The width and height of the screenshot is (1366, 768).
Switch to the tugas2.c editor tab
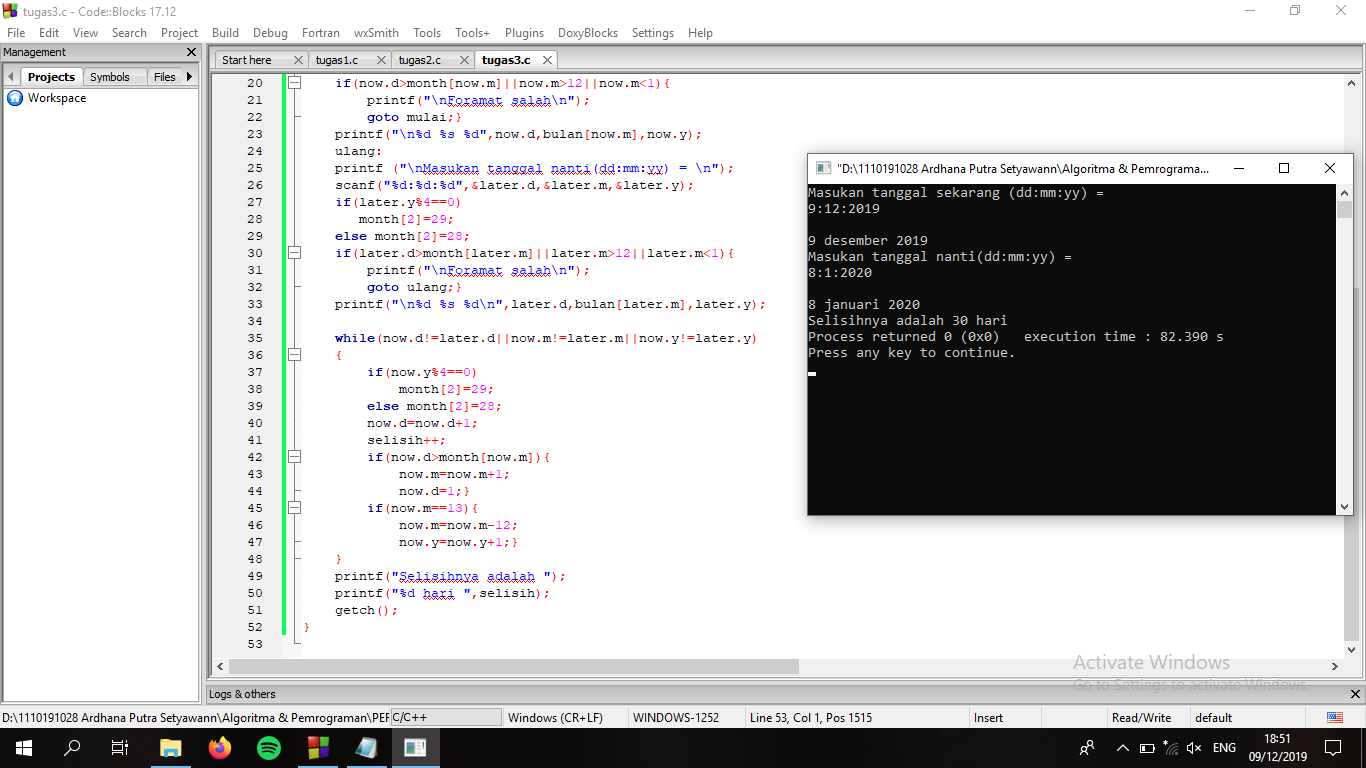(420, 60)
